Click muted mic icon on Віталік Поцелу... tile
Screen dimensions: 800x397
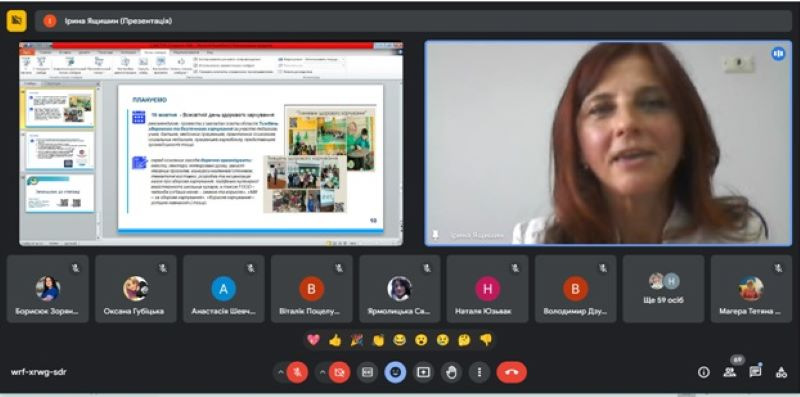[339, 267]
